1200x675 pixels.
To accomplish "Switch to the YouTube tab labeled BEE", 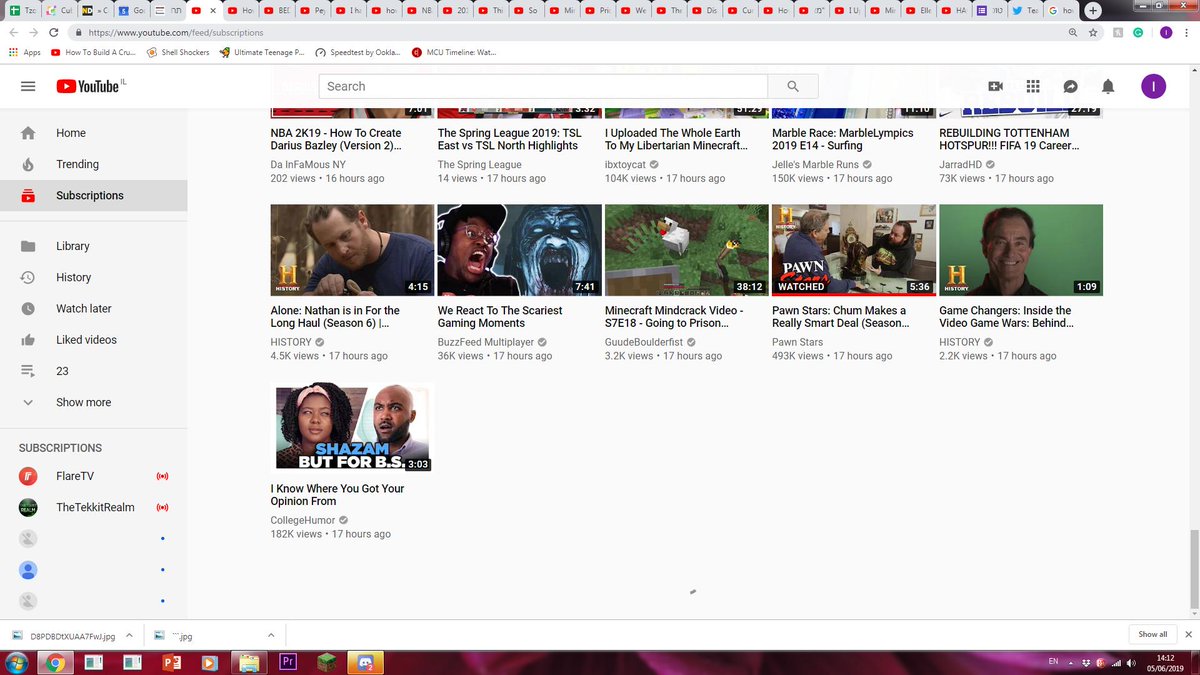I will [276, 10].
